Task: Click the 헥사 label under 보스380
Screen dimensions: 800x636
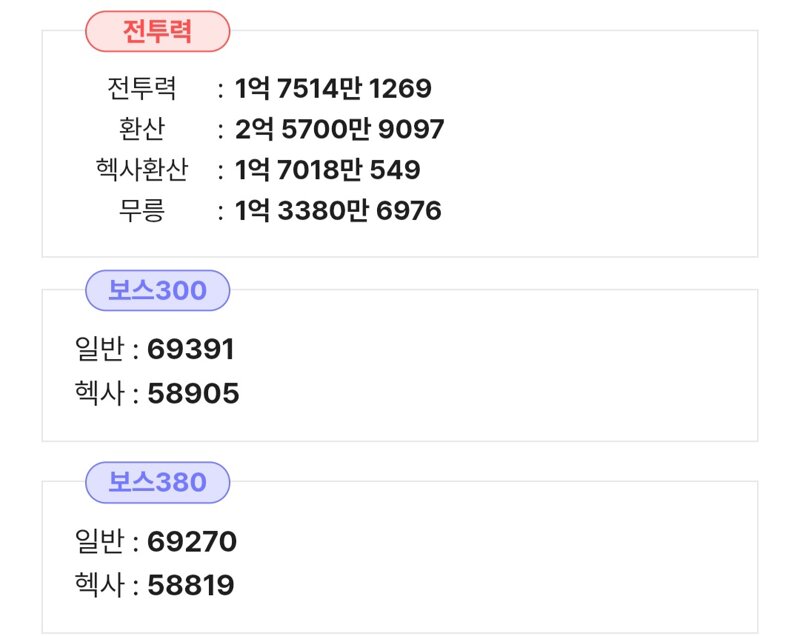Action: 99,585
